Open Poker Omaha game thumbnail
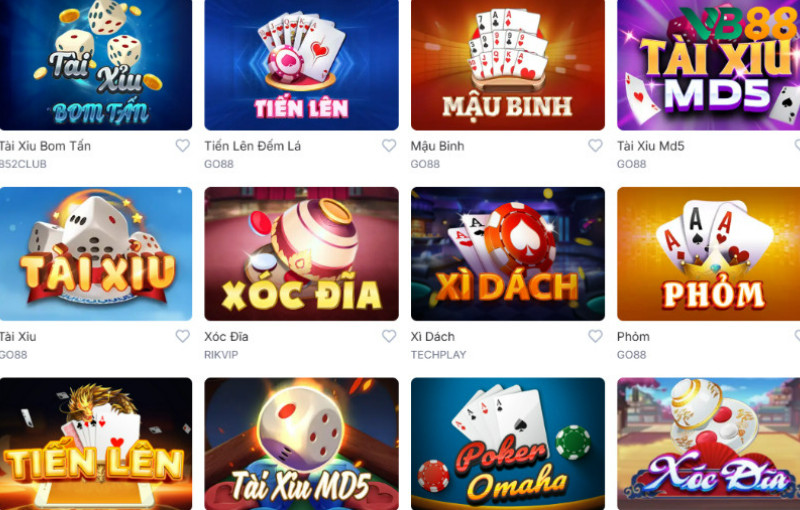 coord(508,444)
